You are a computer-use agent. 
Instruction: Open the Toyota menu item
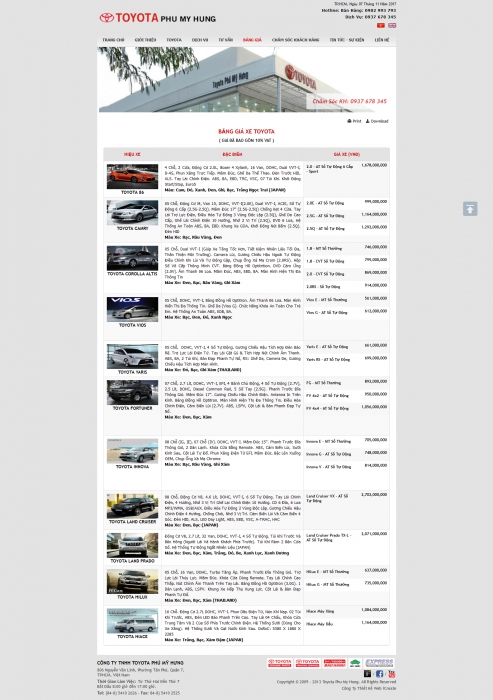point(174,40)
